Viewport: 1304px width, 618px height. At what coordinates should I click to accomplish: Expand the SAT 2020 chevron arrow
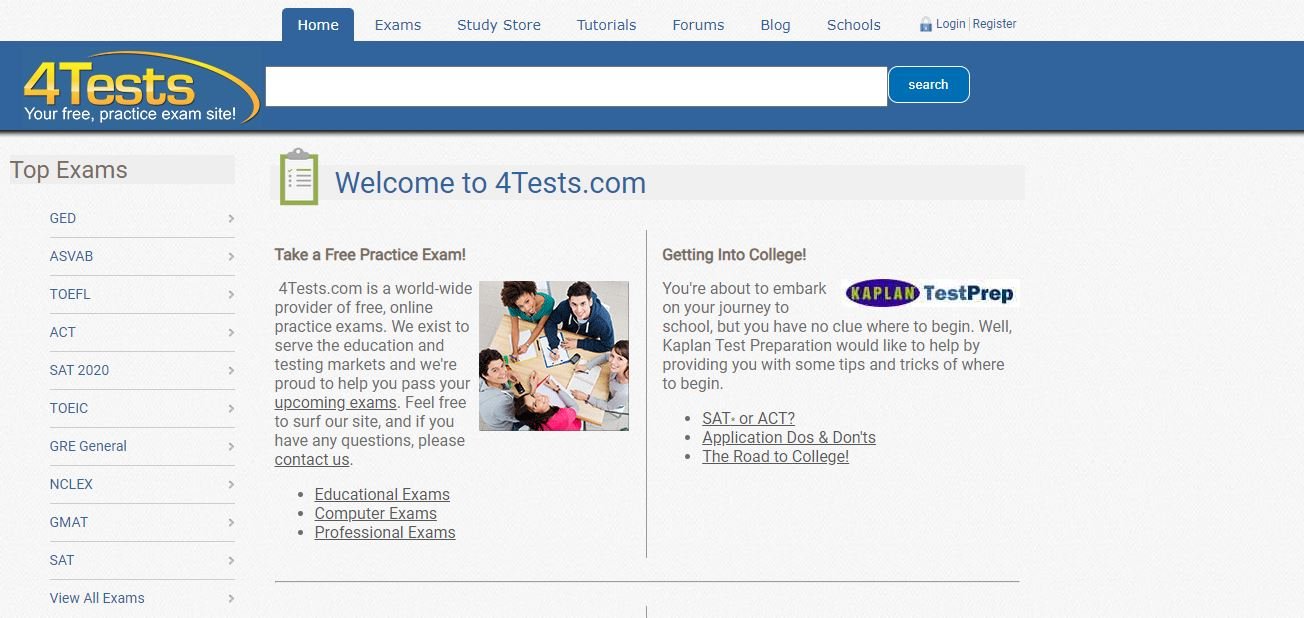(231, 370)
